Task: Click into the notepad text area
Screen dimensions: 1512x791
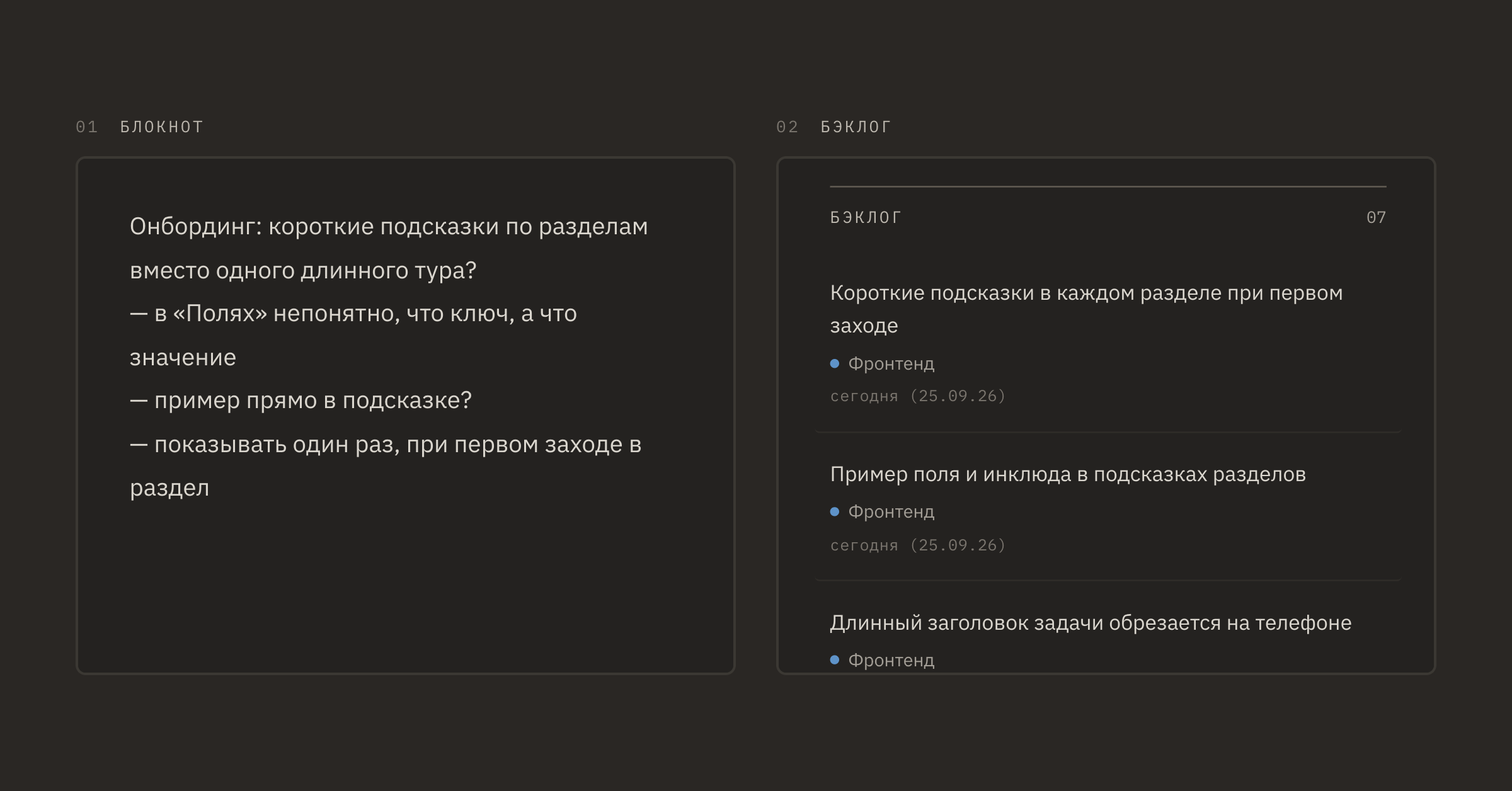Action: pos(406,416)
